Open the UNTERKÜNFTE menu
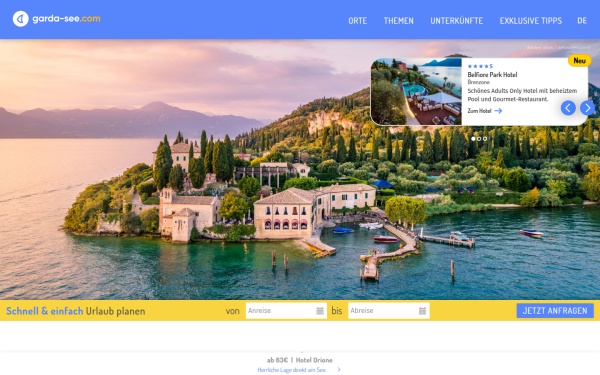The image size is (600, 375). [x=457, y=21]
